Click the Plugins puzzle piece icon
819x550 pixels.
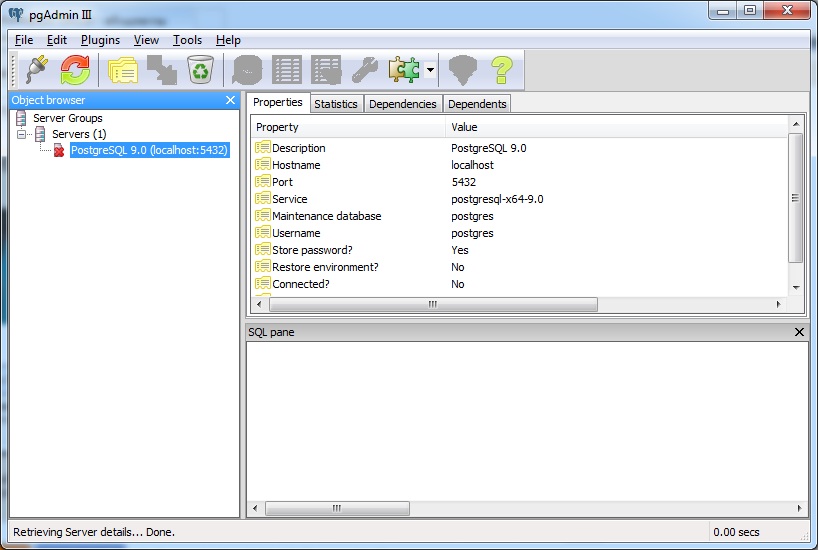point(404,69)
